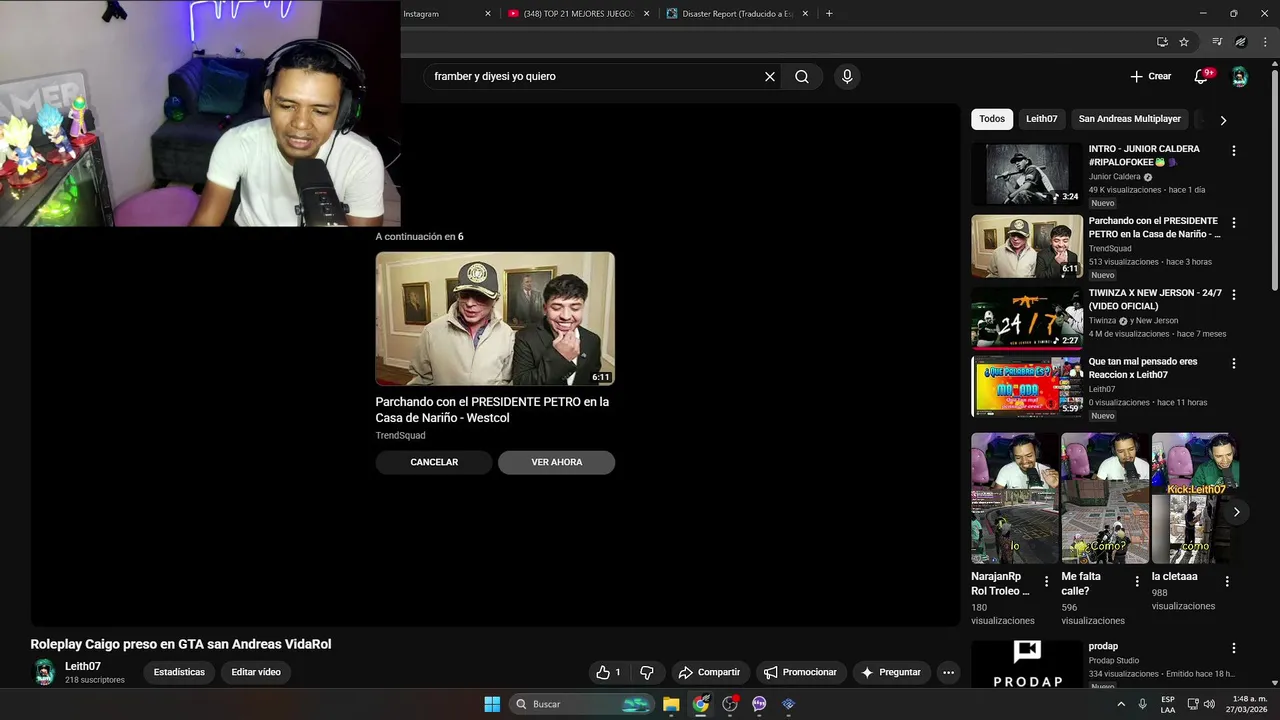The height and width of the screenshot is (720, 1280).
Task: Open 'Que tan mal pensado eres' video title
Action: tap(1143, 368)
